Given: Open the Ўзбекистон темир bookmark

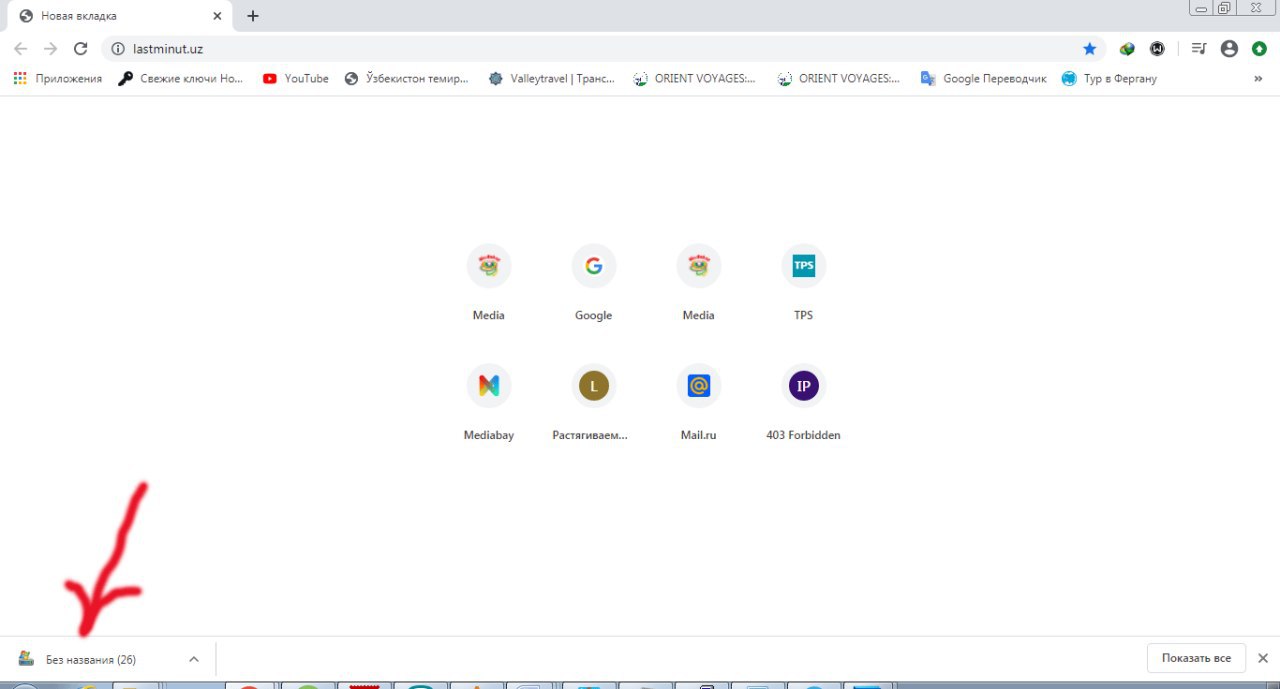Looking at the screenshot, I should pos(406,78).
